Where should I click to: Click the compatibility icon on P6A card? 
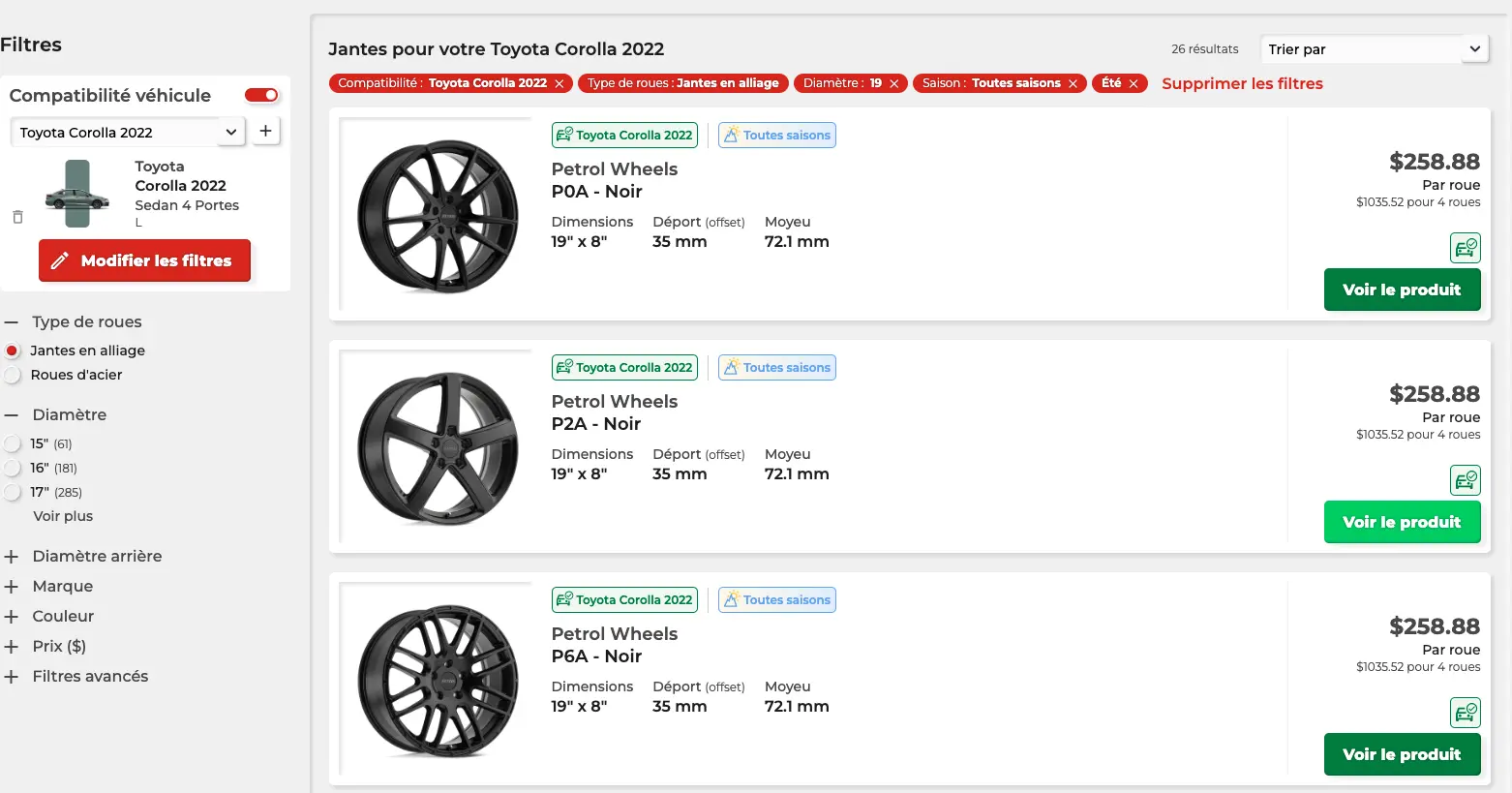click(x=1466, y=713)
